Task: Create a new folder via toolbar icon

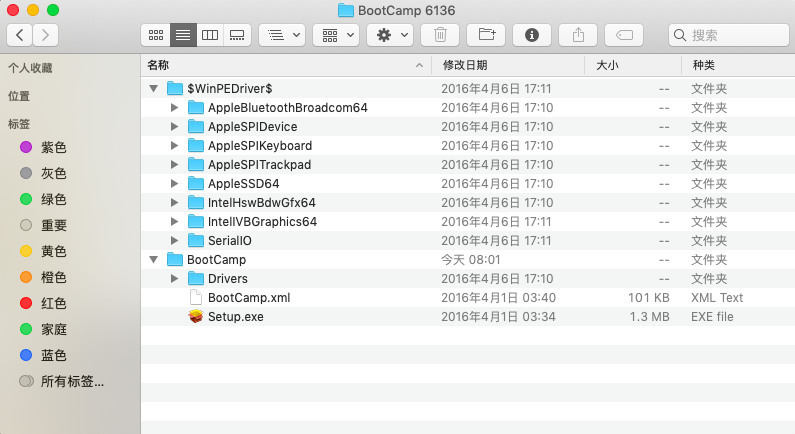Action: [486, 35]
